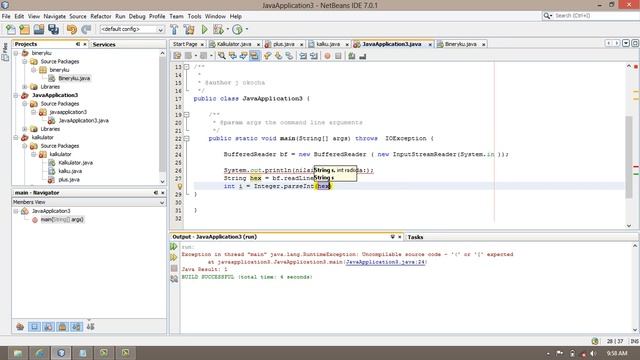Viewport: 640px width, 360px height.
Task: Toggle Show Static Members filter in Navigator
Action: point(48,327)
